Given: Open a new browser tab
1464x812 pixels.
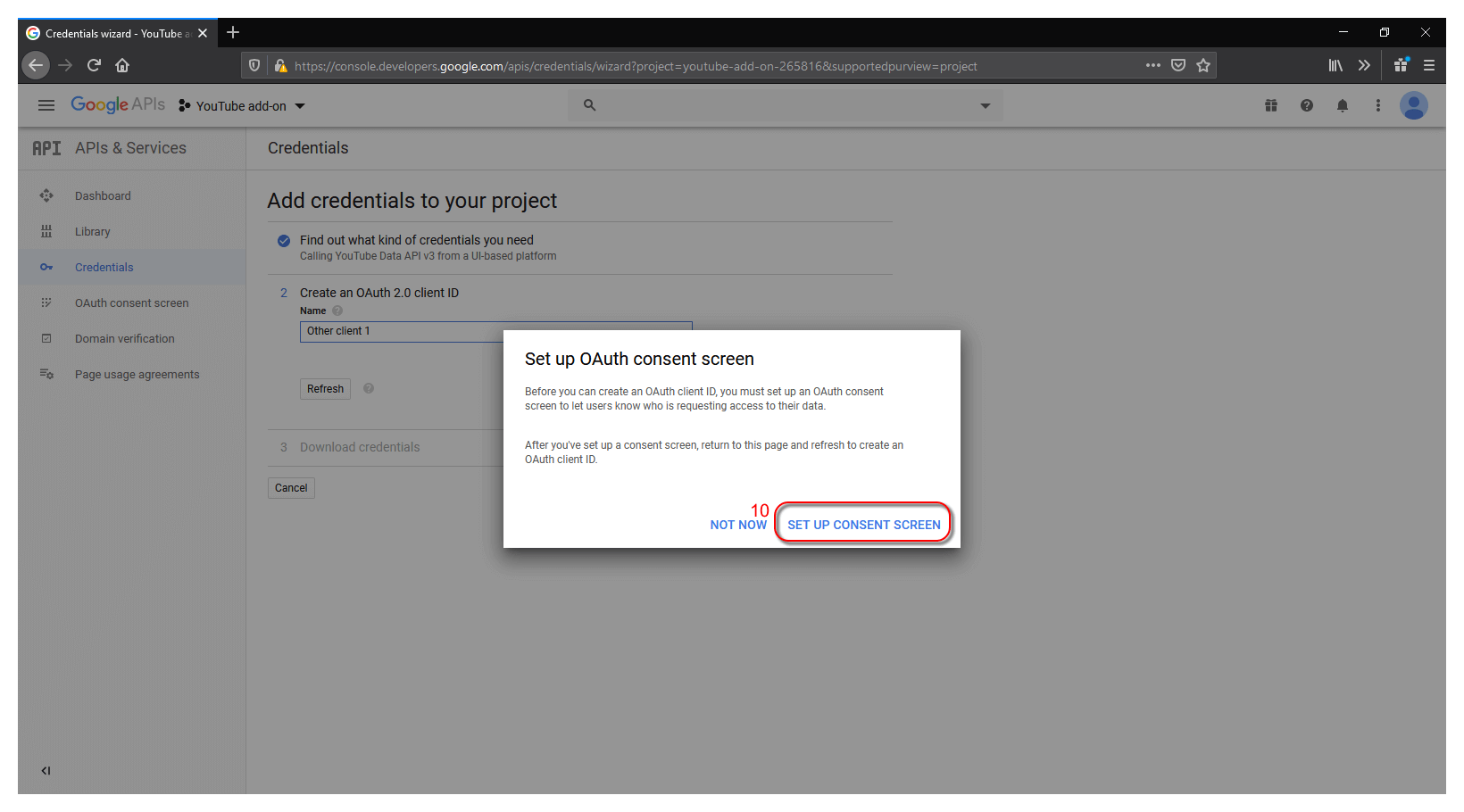Looking at the screenshot, I should tap(233, 32).
